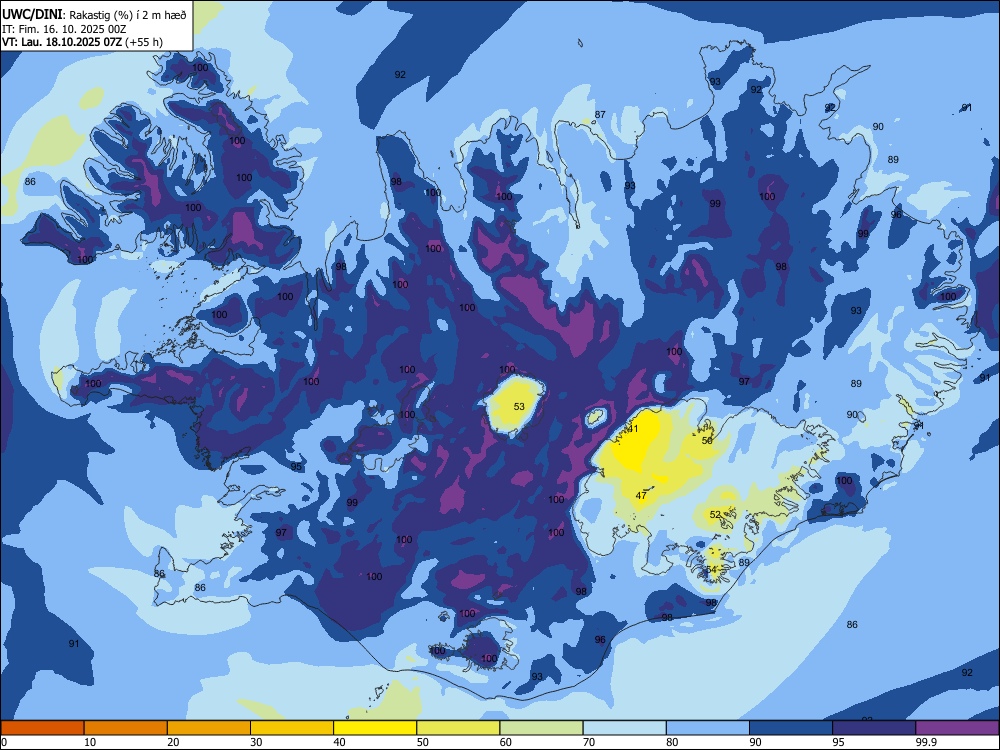1000x750 pixels.
Task: Click the palest blue 70–80 legend swatch
Action: [x=624, y=728]
